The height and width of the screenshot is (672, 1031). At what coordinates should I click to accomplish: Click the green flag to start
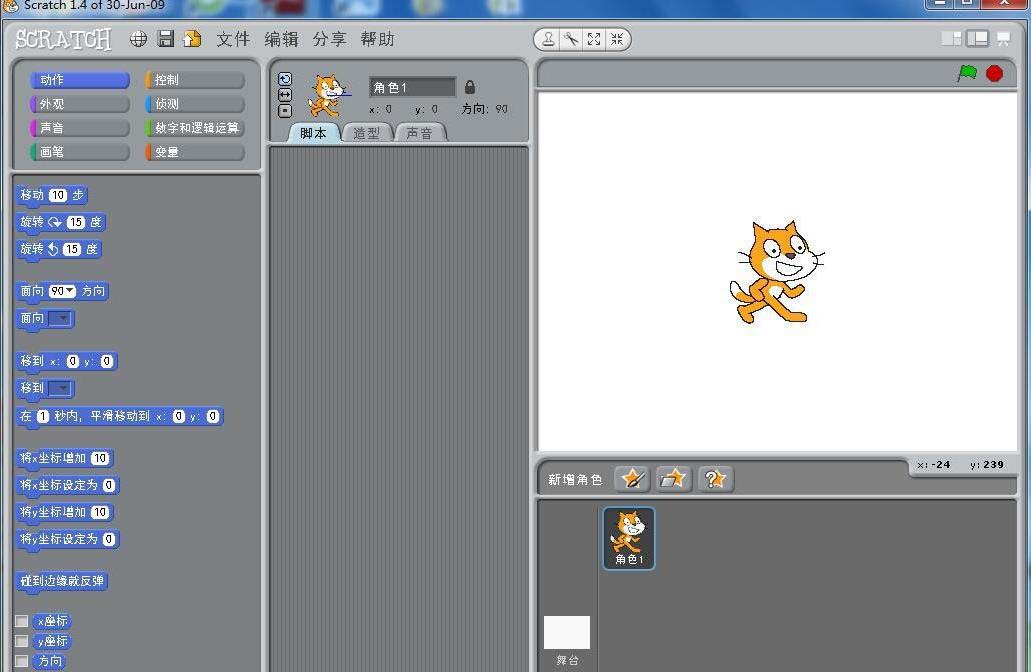967,73
